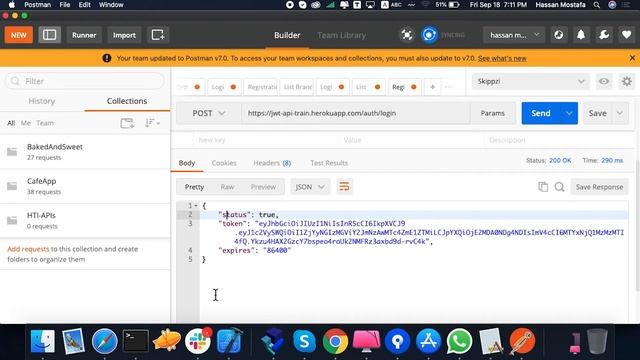Screen dimensions: 640x360
Task: Click the request URL field
Action: [355, 113]
